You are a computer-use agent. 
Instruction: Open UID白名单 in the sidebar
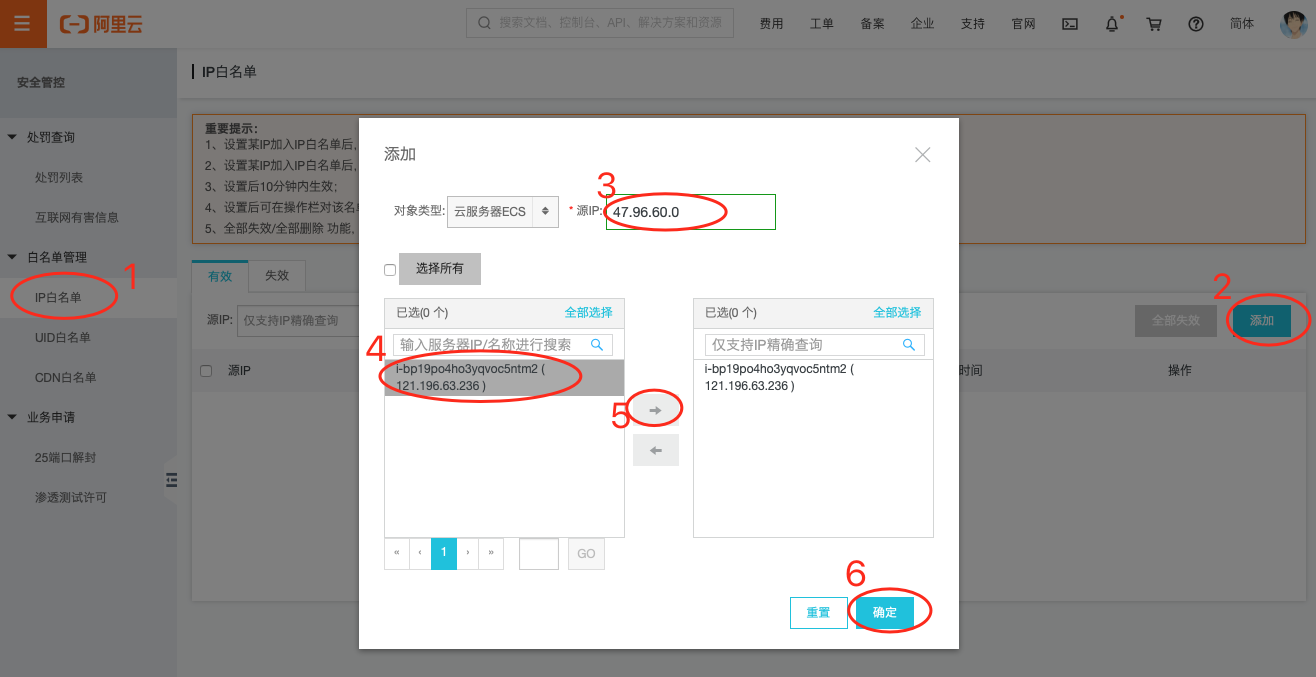(x=63, y=337)
